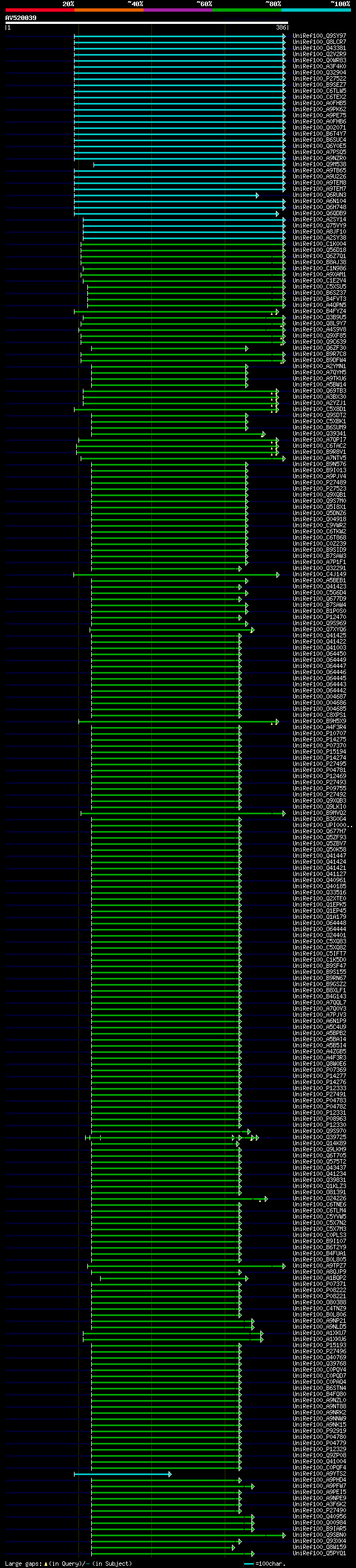Screen dimensions: 356x1568
Task: Select hit label UniRef100_C1K004
Action: [x=319, y=245]
